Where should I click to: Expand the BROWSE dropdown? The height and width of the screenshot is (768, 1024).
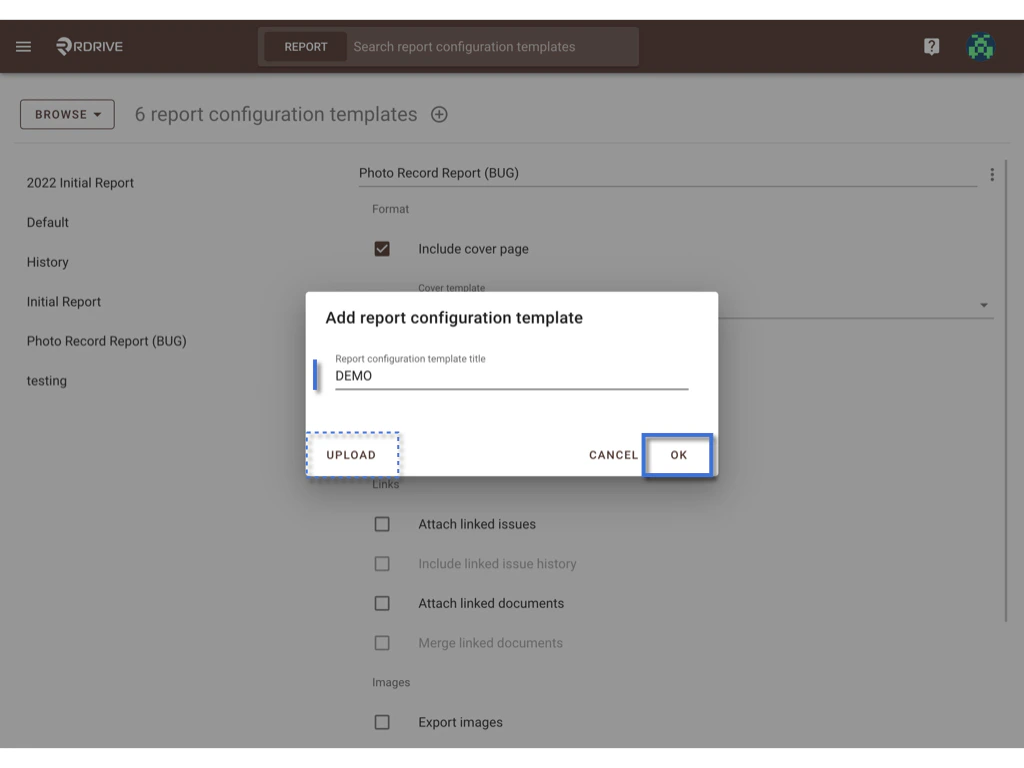pos(66,114)
